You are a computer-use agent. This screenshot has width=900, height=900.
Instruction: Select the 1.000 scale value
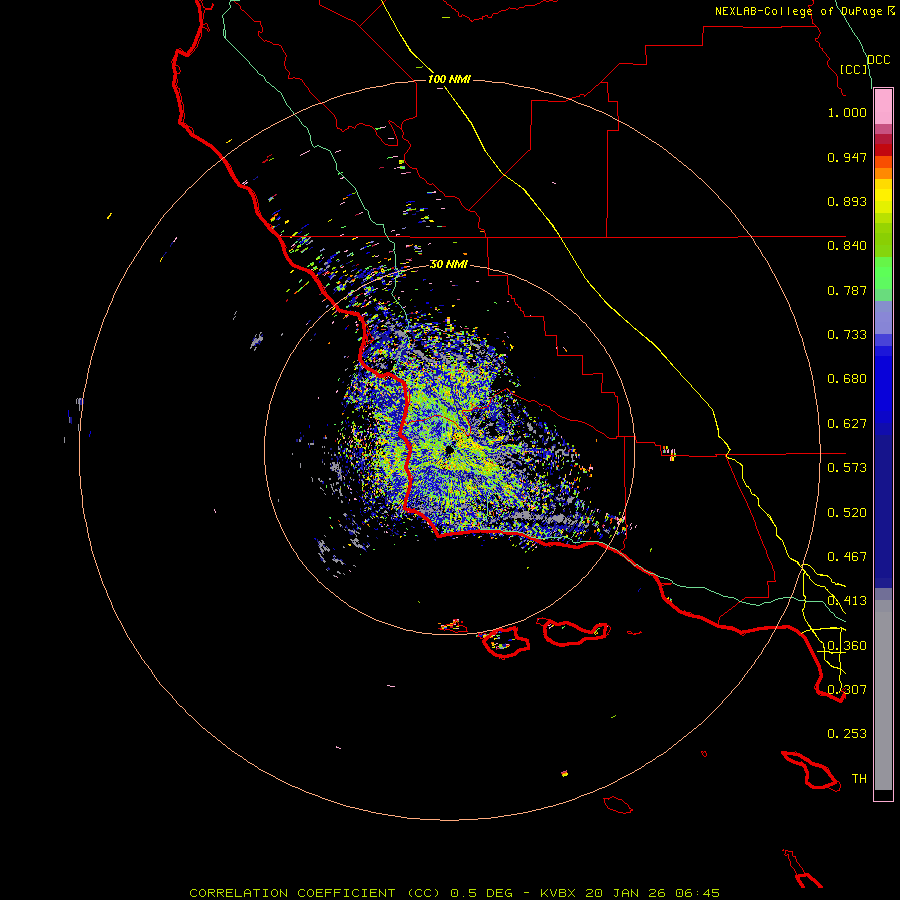coord(847,112)
